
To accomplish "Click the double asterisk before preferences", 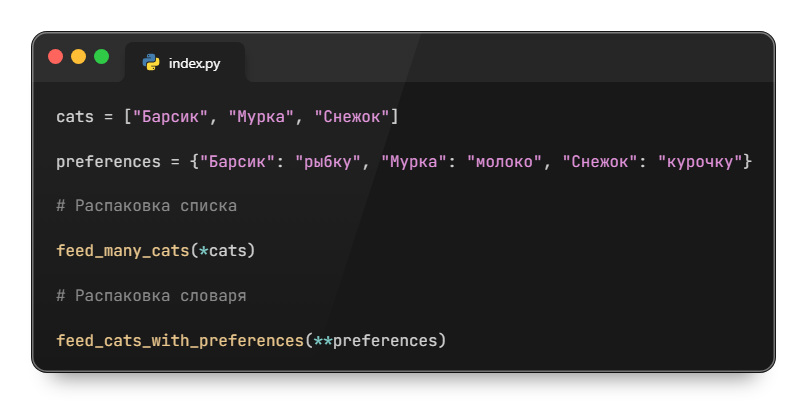I will coord(322,341).
